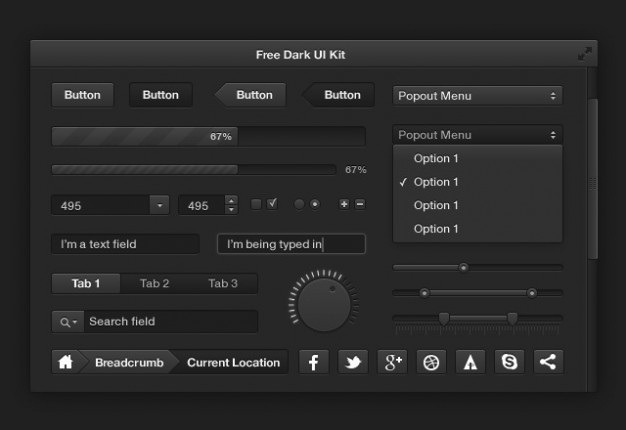Screen dimensions: 626x430
Task: Click the share icon button
Action: point(549,362)
